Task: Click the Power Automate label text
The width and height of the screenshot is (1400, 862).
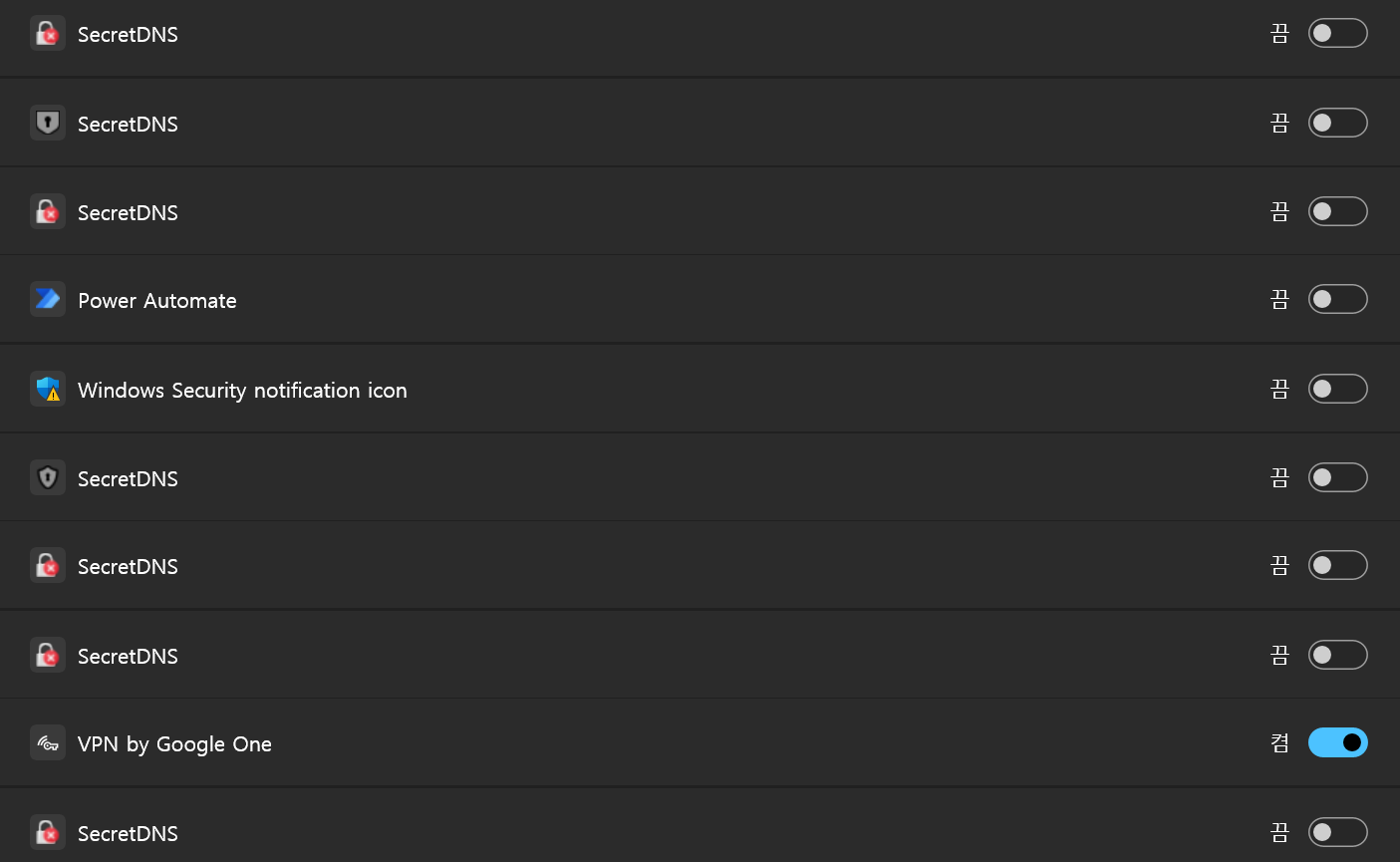Action: tap(157, 301)
